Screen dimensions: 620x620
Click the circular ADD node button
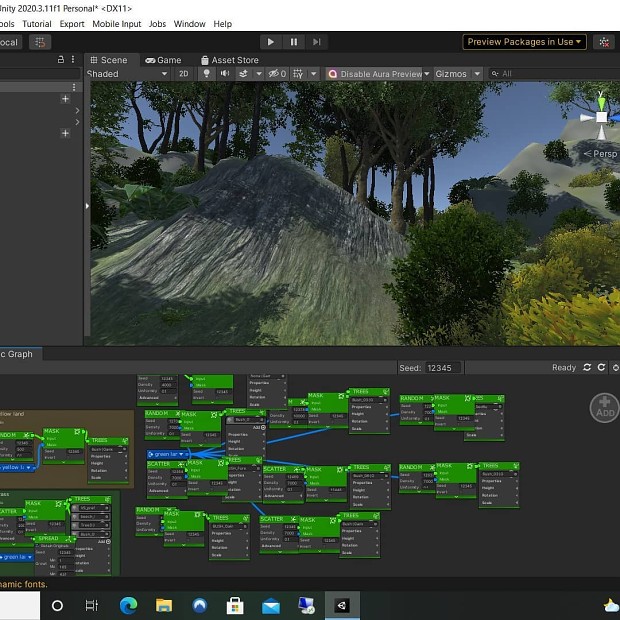605,408
